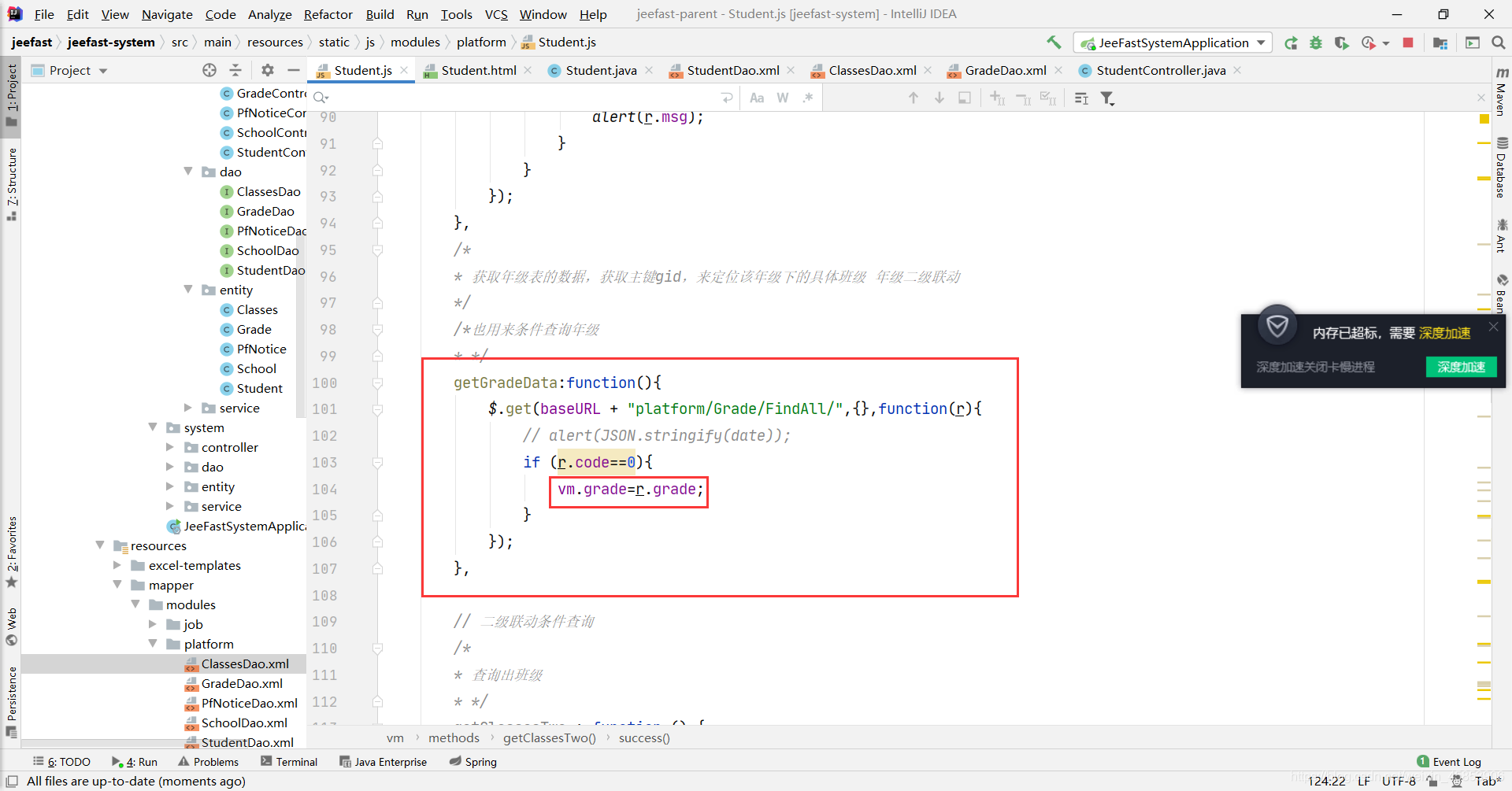Open search history dropdown in find field
This screenshot has height=791, width=1512.
(x=321, y=98)
